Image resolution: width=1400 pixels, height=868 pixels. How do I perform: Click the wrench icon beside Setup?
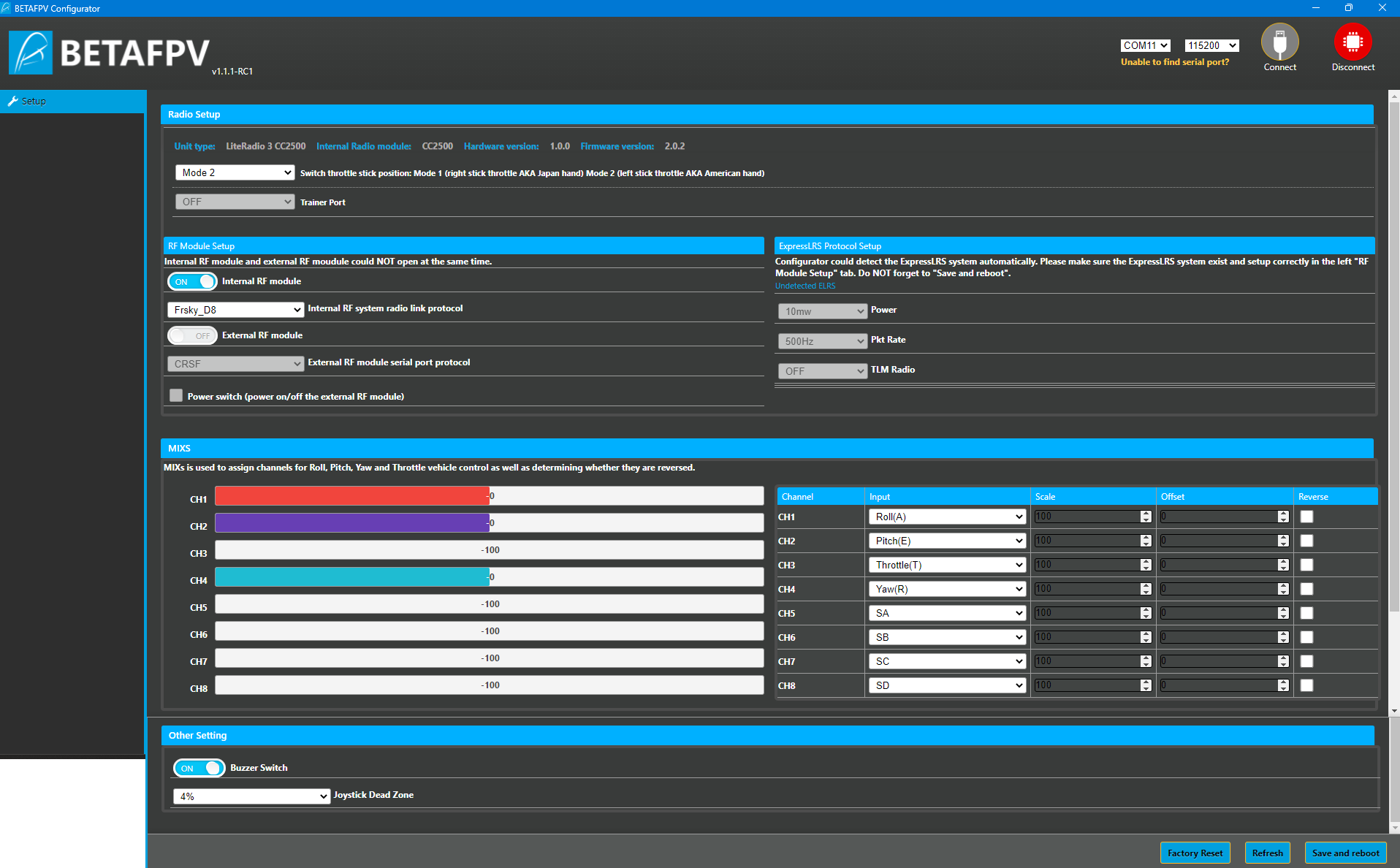click(12, 102)
